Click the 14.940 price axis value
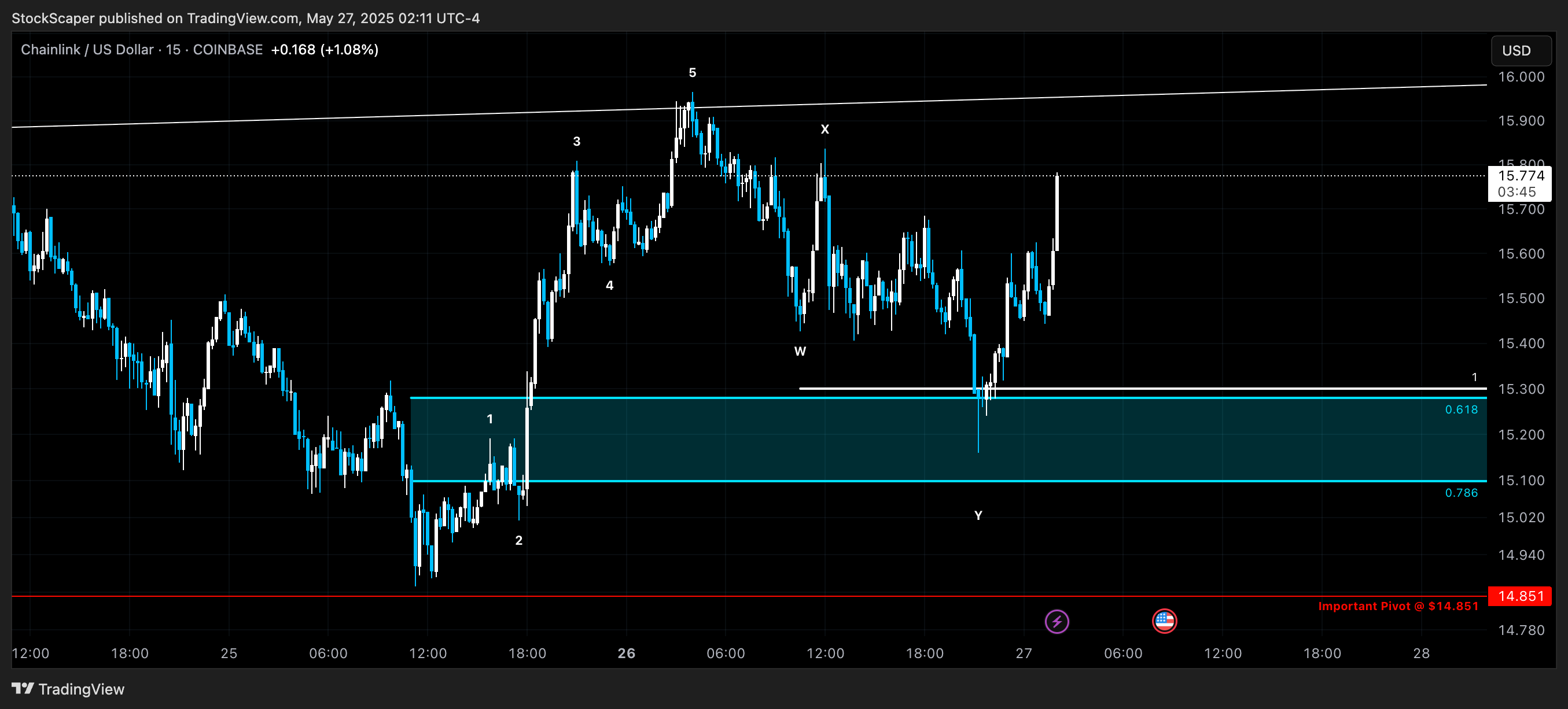The height and width of the screenshot is (709, 1568). [x=1521, y=555]
